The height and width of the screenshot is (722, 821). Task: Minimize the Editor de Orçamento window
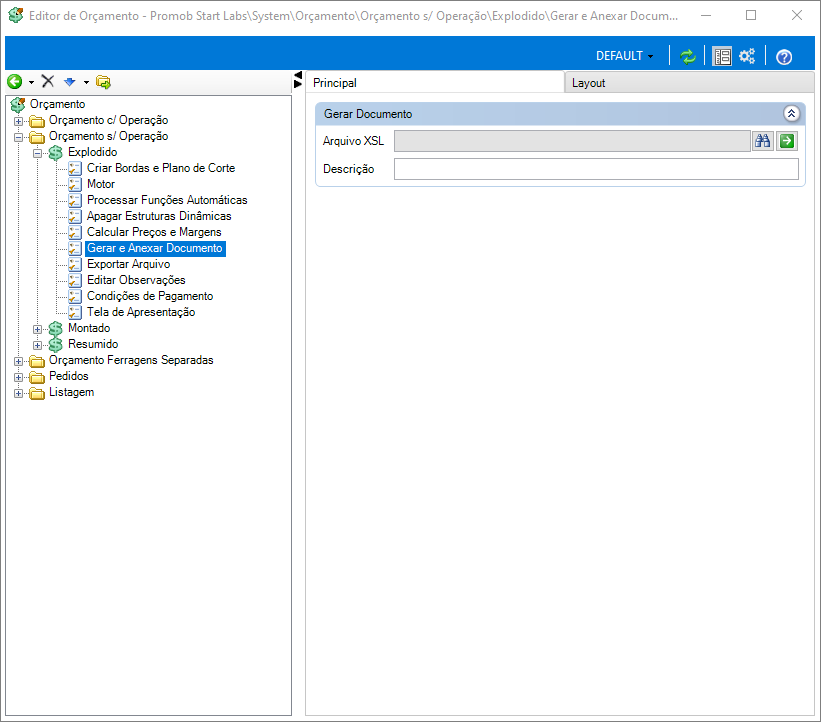pyautogui.click(x=706, y=16)
